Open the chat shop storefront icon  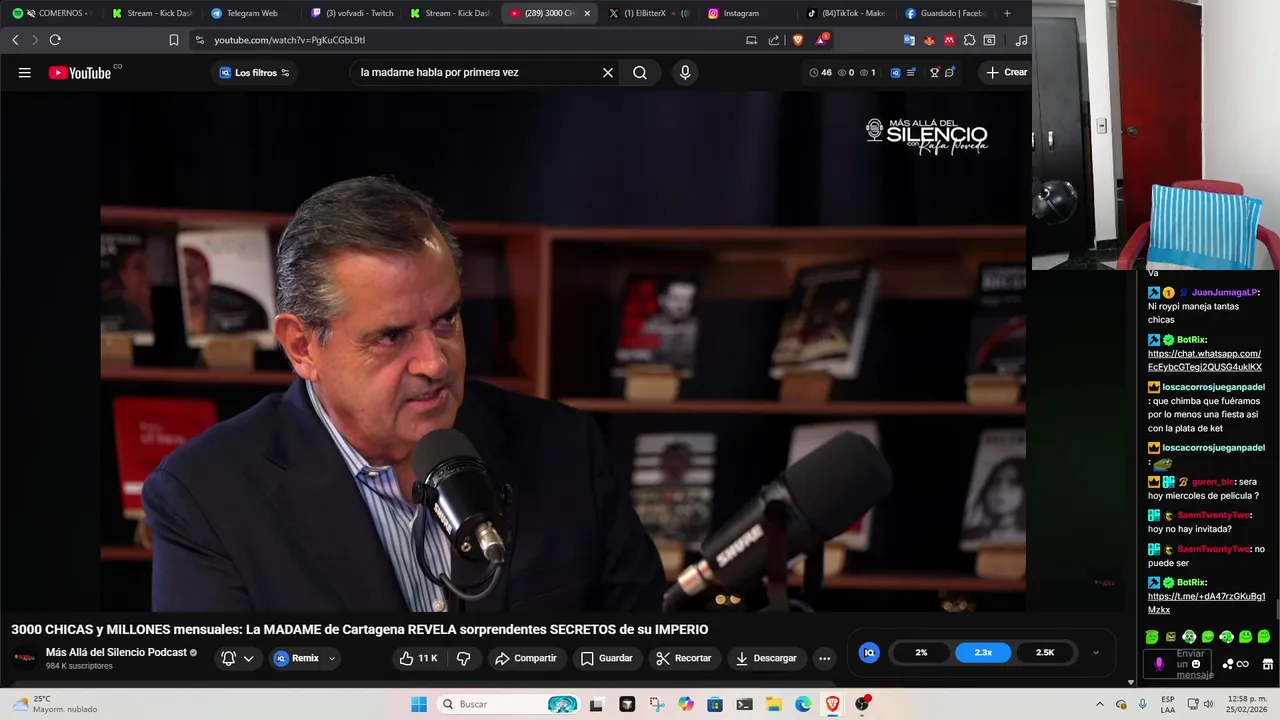(1268, 664)
